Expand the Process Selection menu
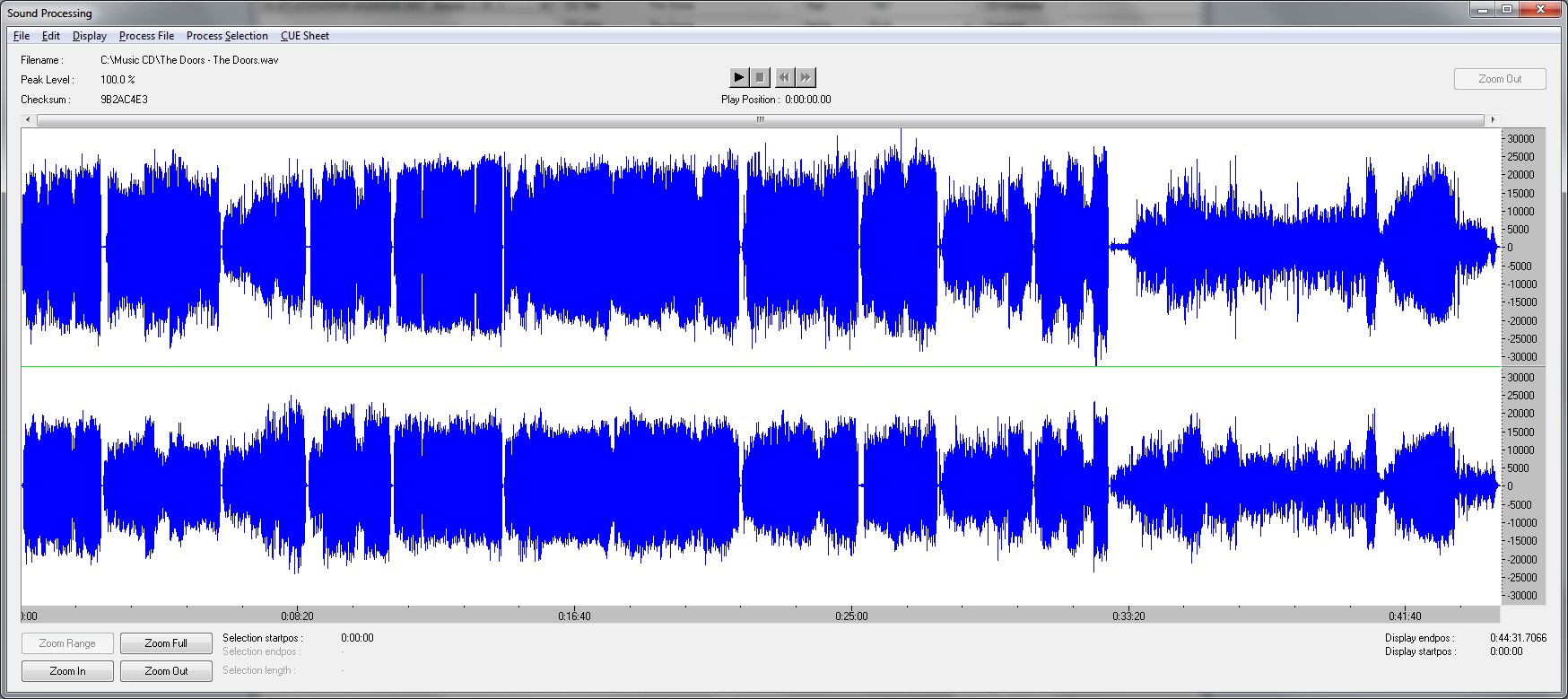 [x=227, y=36]
